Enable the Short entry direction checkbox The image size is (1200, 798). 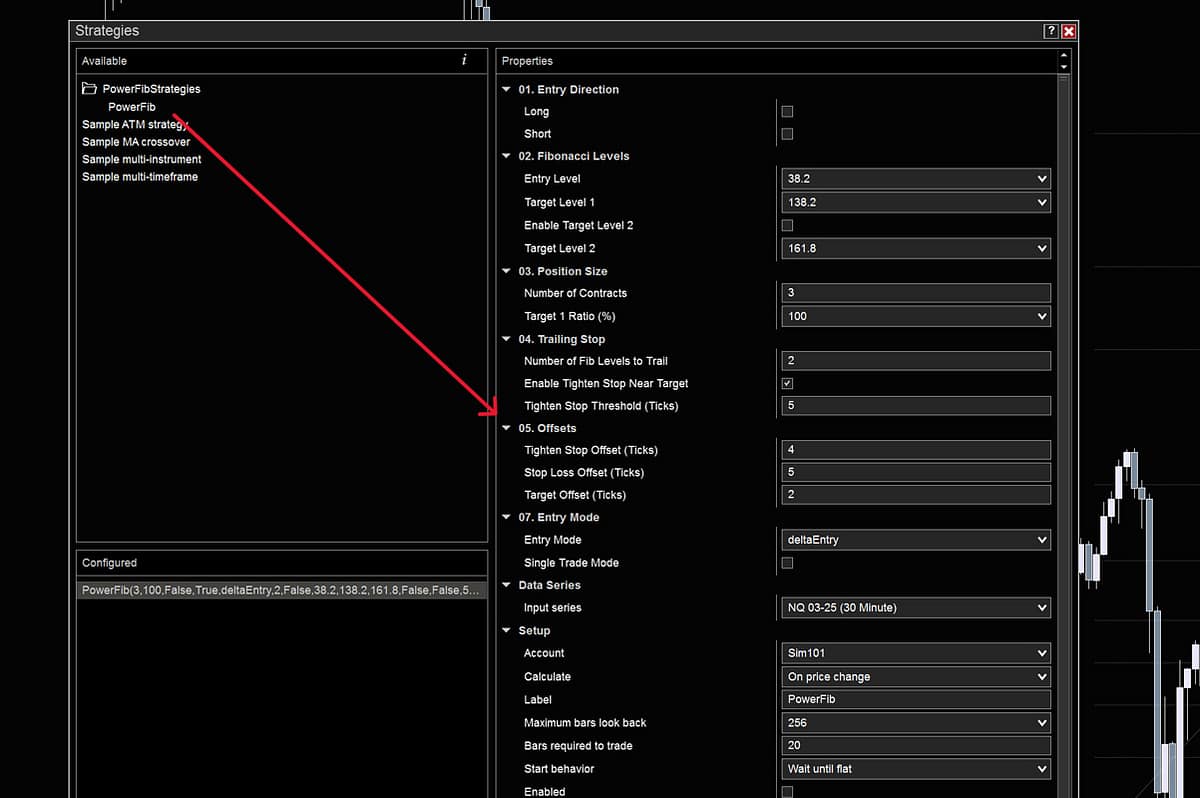click(x=787, y=134)
